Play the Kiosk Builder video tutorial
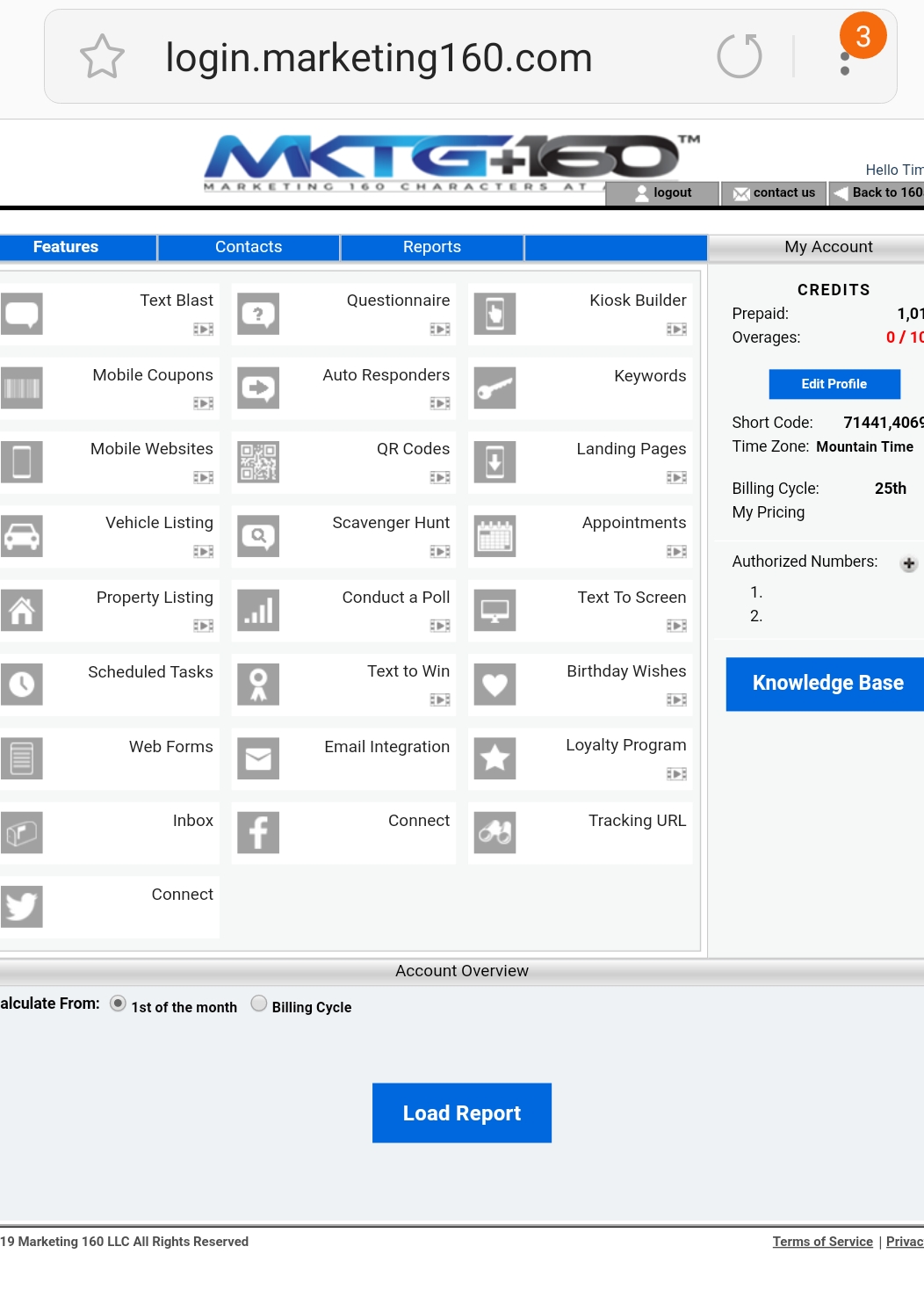 coord(676,329)
